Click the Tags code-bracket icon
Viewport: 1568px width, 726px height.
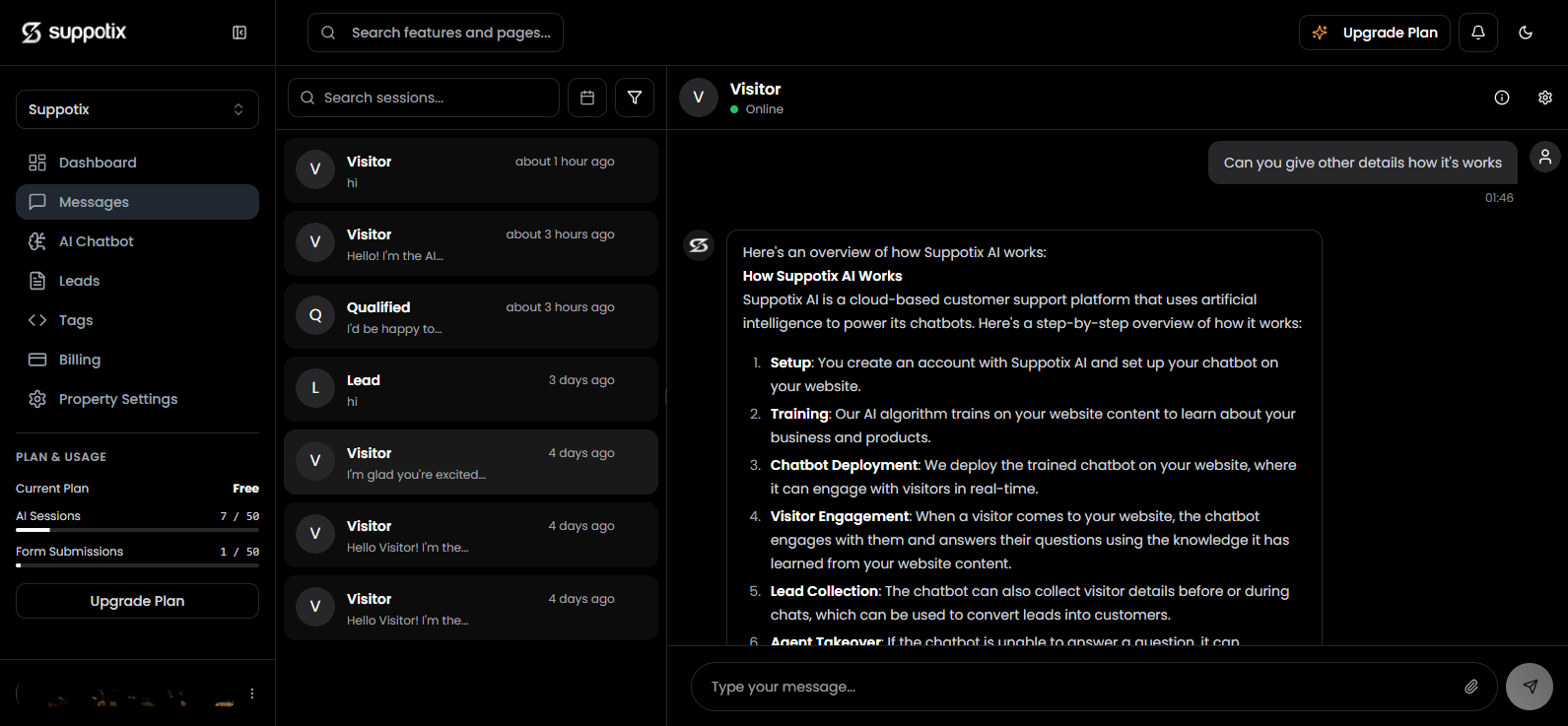click(37, 320)
